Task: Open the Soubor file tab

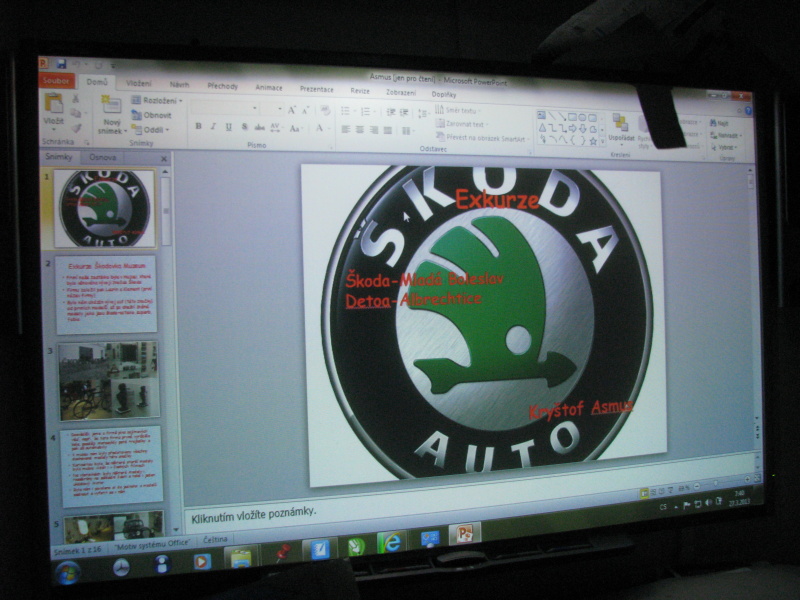Action: pyautogui.click(x=56, y=80)
